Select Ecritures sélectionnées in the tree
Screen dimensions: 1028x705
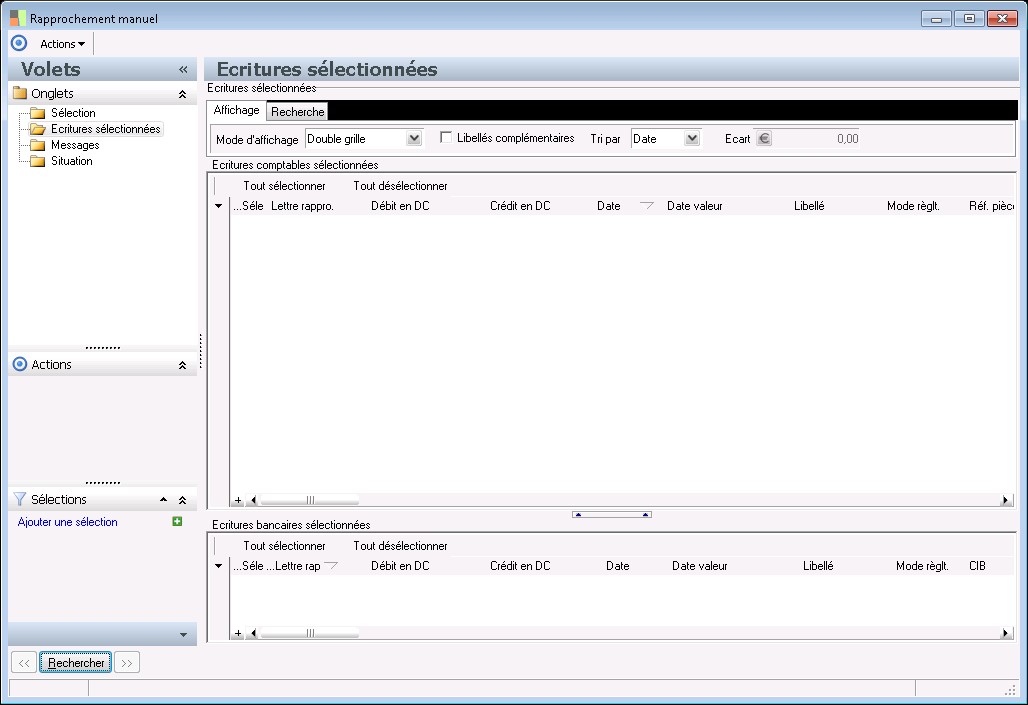pos(106,129)
